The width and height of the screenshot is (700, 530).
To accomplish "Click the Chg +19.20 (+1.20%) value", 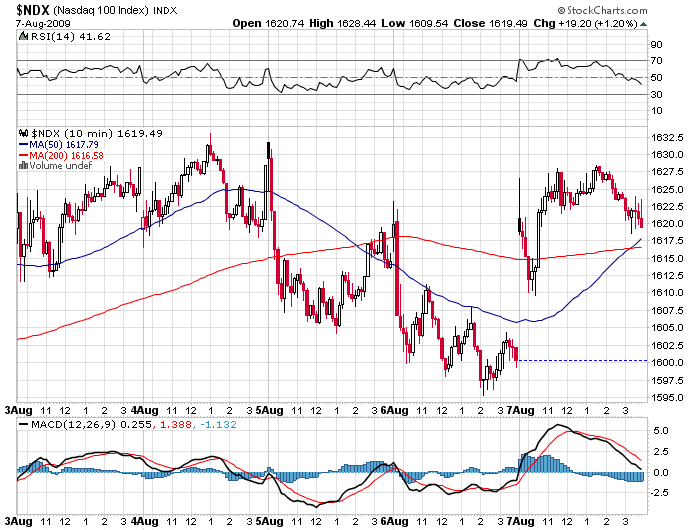I will (x=585, y=23).
